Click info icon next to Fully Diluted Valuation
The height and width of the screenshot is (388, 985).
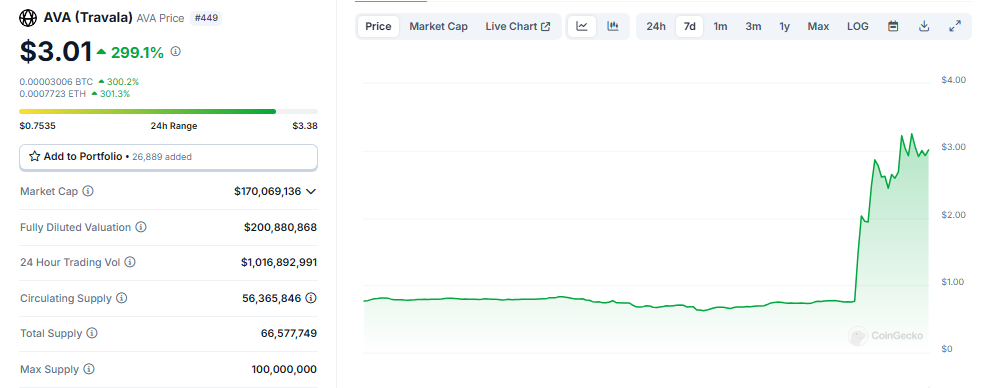pos(141,227)
